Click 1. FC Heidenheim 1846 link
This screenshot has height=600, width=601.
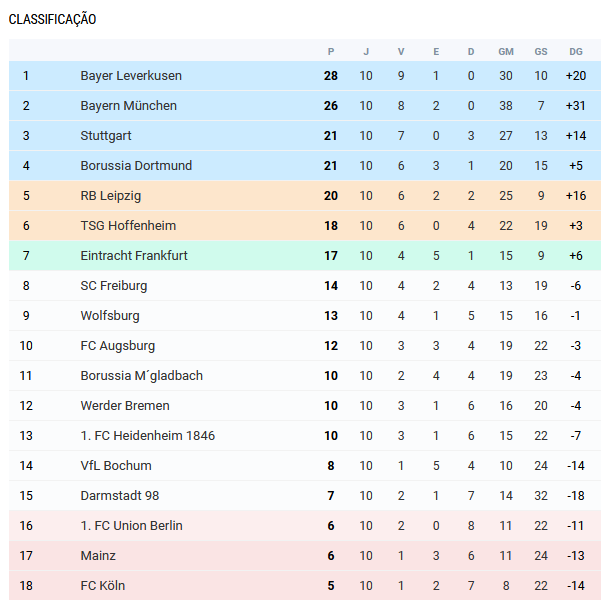coord(147,436)
